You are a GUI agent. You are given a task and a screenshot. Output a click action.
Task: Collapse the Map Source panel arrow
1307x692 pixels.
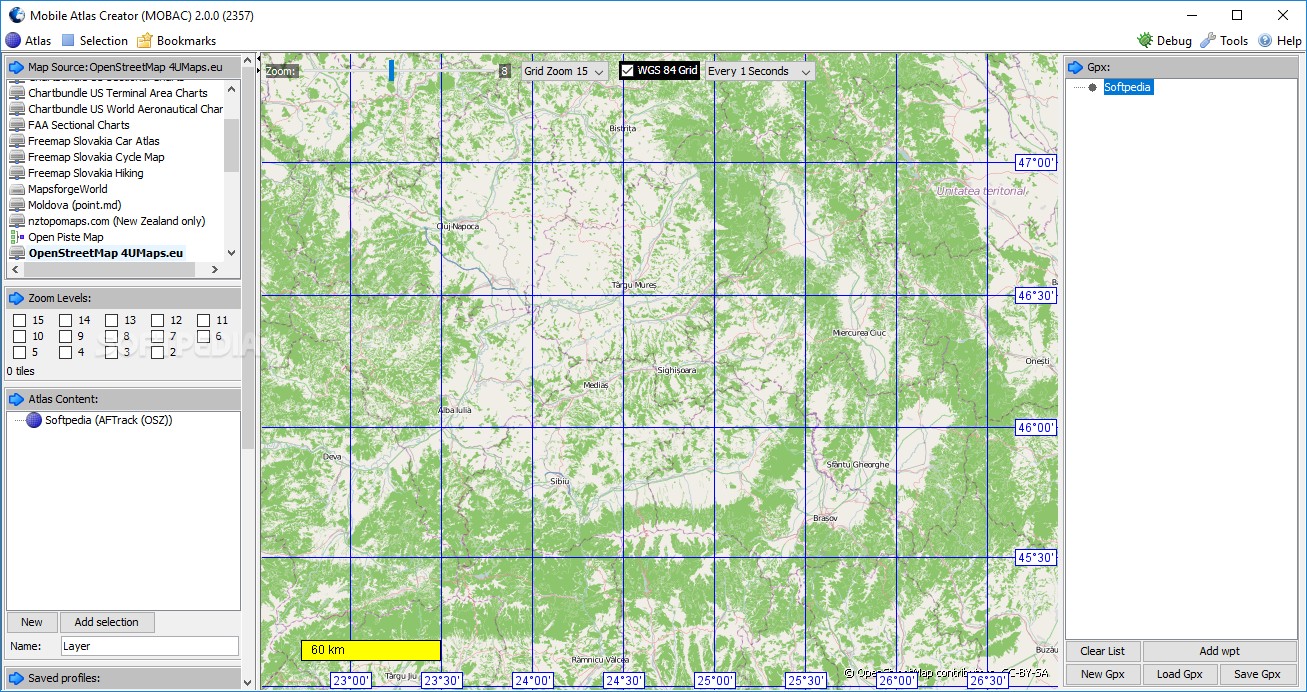[16, 67]
